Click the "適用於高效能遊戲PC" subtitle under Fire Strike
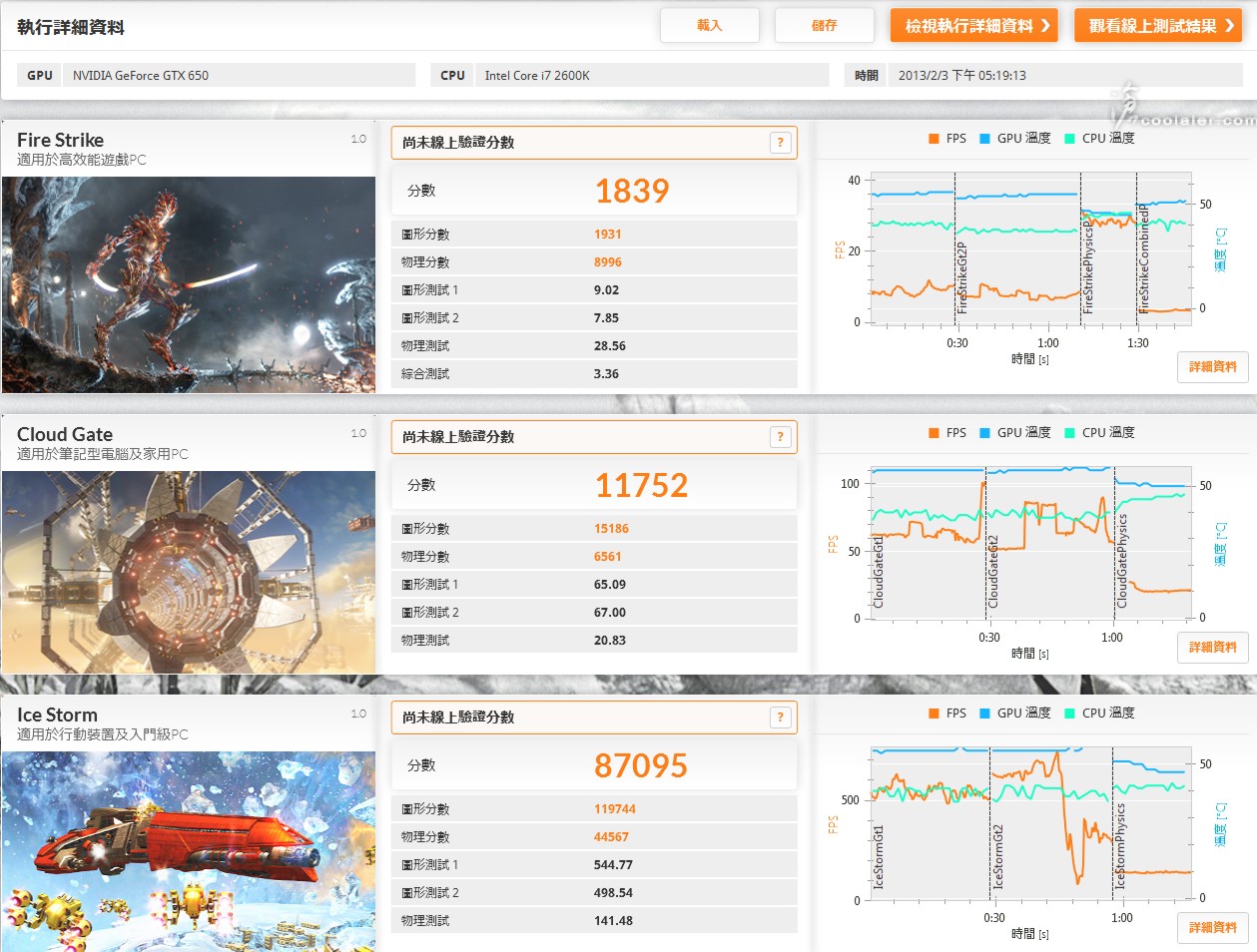Image resolution: width=1257 pixels, height=952 pixels. (82, 160)
